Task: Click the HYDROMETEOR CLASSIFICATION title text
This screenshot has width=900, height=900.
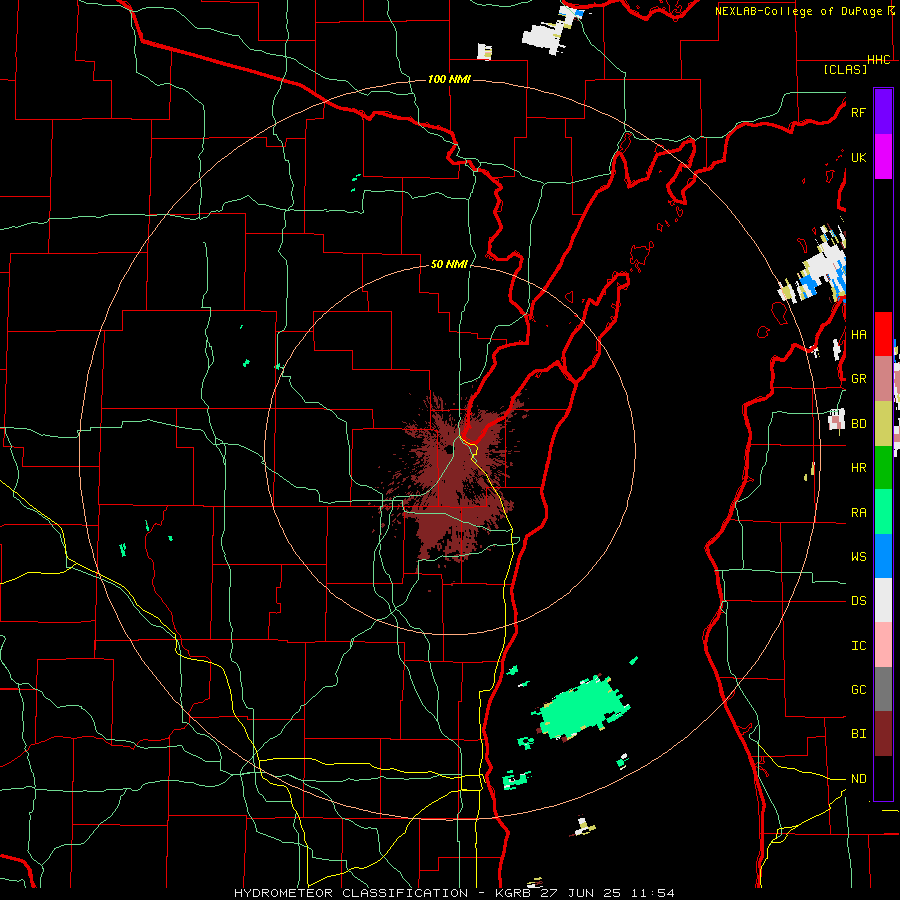Action: pyautogui.click(x=351, y=893)
